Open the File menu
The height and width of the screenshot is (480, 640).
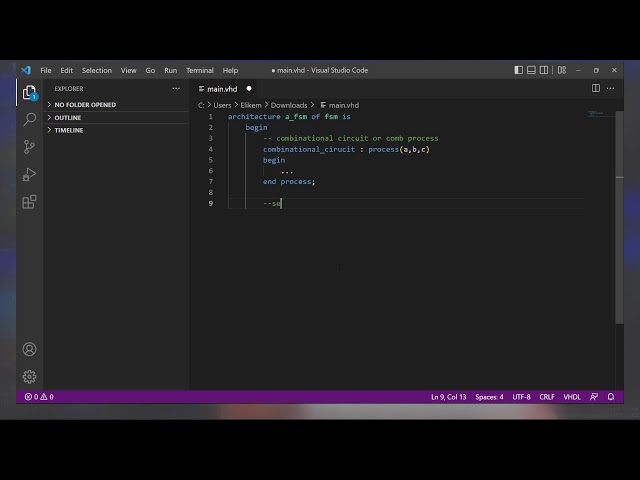tap(46, 70)
